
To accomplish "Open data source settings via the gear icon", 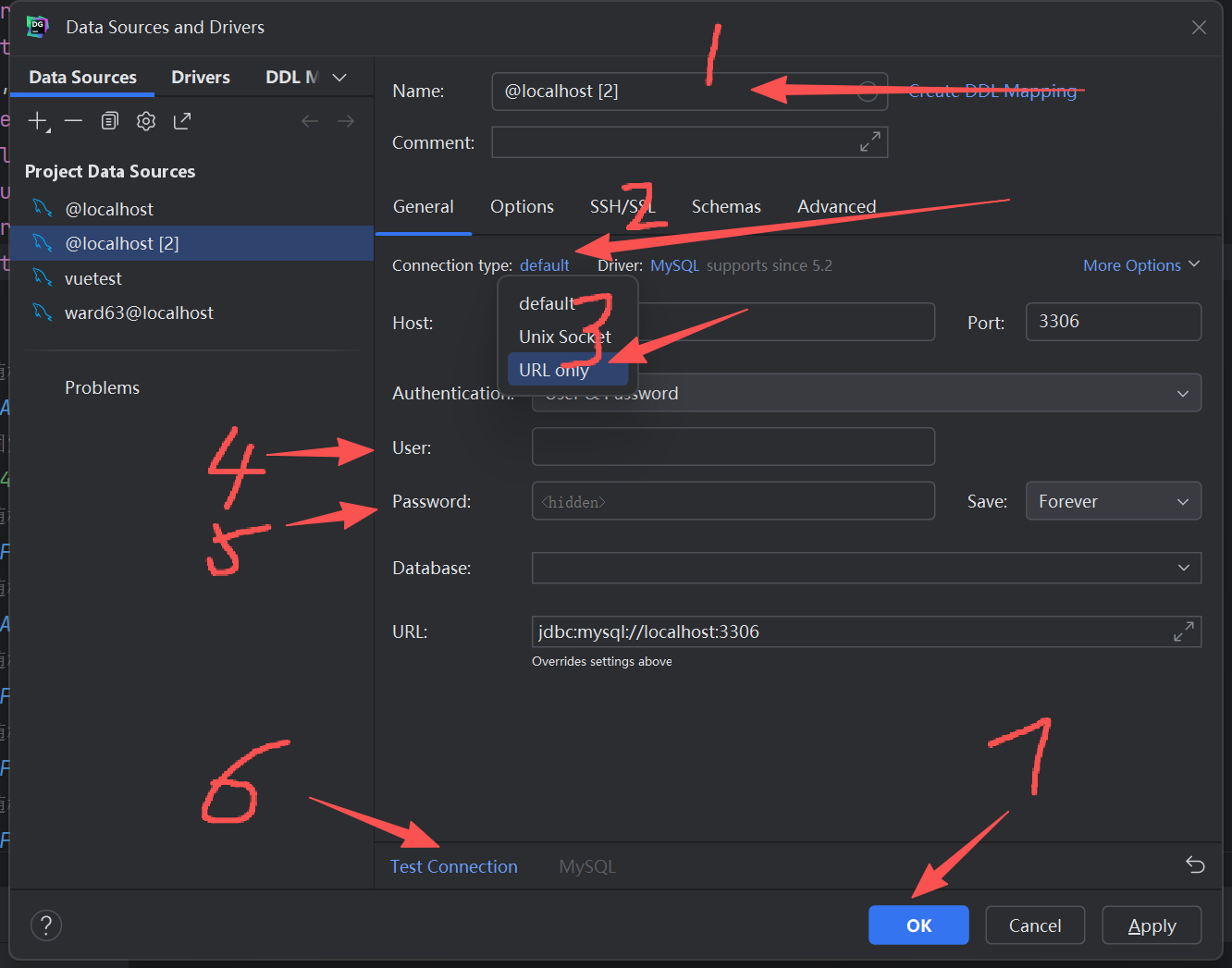I will click(x=145, y=120).
